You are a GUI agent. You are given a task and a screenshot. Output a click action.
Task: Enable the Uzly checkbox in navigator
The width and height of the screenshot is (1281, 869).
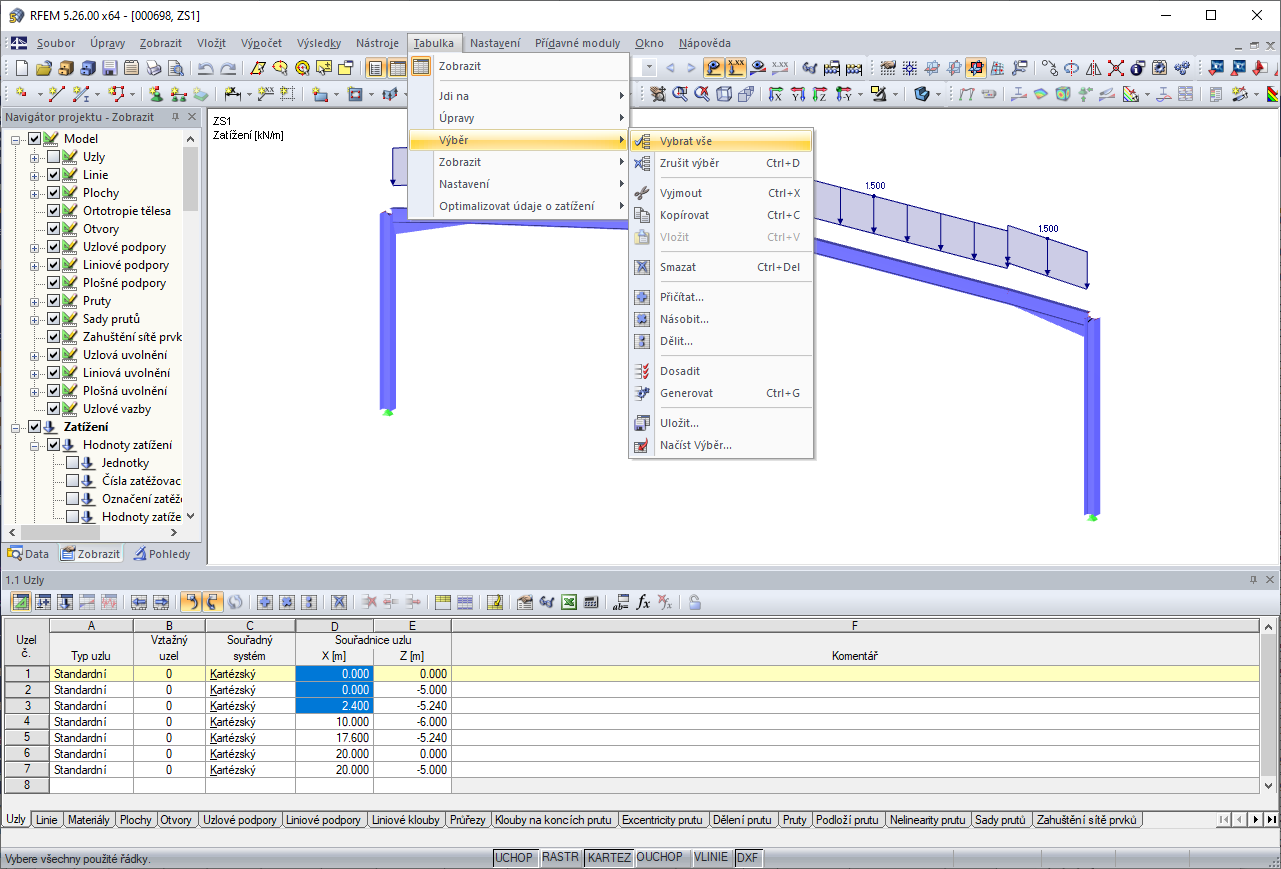pos(54,157)
